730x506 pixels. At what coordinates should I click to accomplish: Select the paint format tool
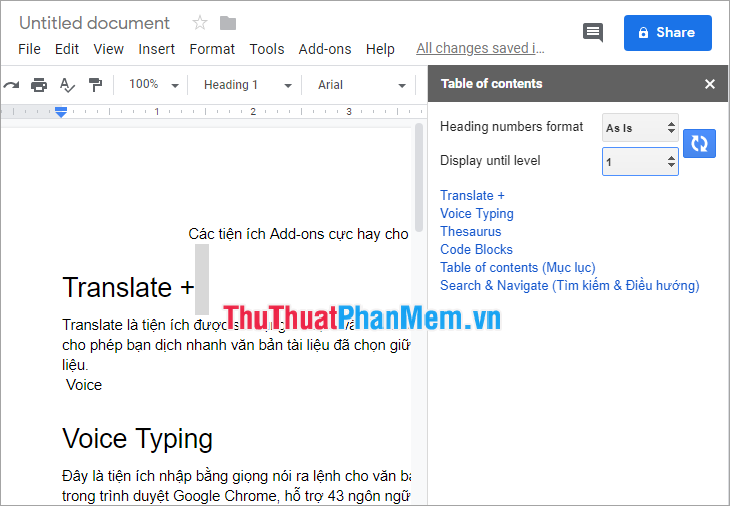(95, 85)
